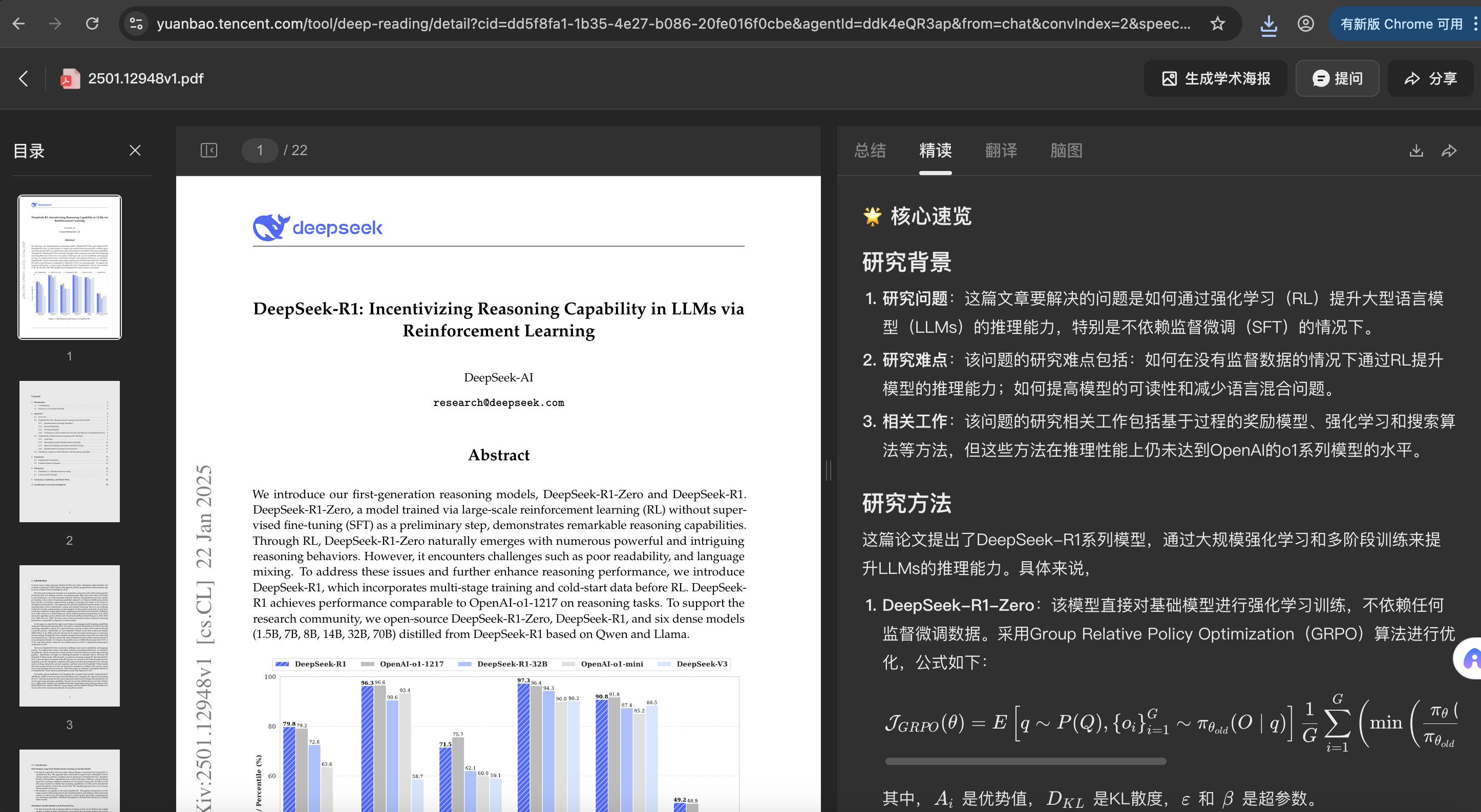Click the 研究问题 bold label

click(915, 298)
